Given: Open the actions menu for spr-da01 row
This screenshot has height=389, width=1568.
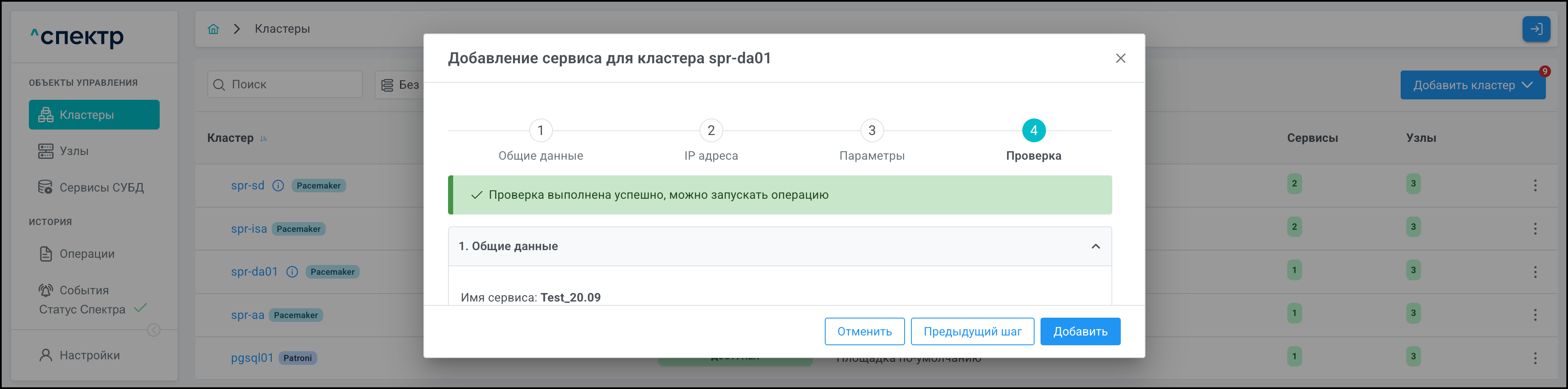Looking at the screenshot, I should (x=1534, y=271).
